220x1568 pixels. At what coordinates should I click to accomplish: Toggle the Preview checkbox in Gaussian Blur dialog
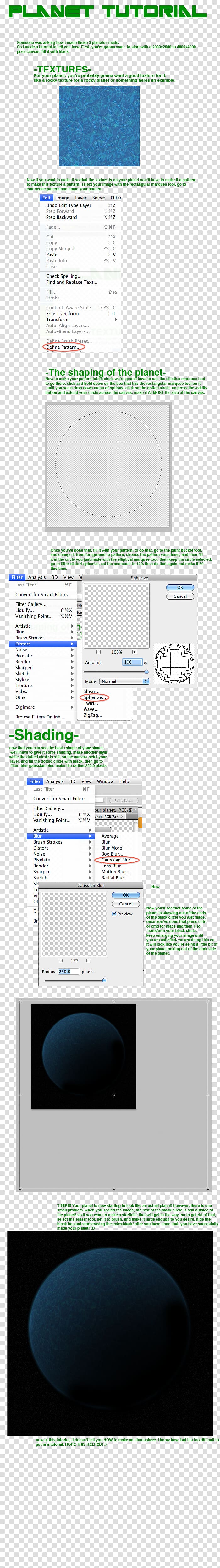(x=114, y=913)
